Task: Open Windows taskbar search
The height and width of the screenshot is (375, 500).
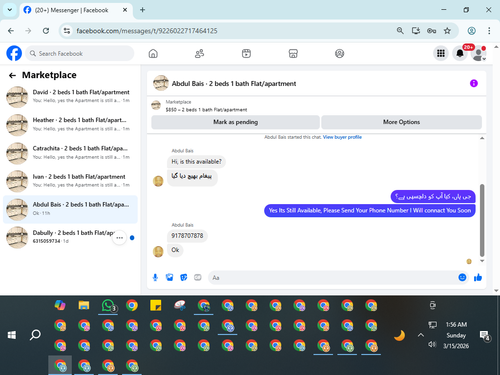Action: point(35,335)
